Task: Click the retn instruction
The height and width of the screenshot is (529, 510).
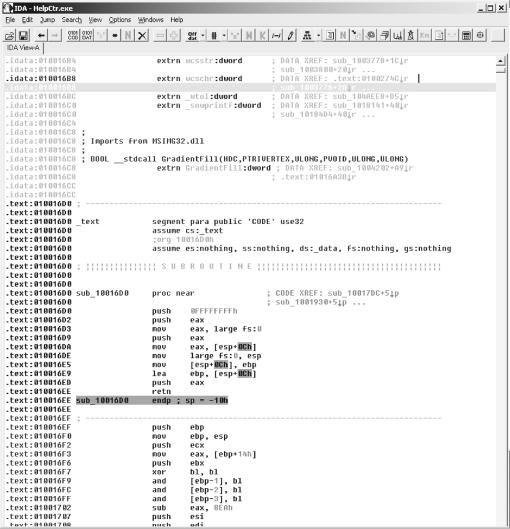Action: (161, 392)
